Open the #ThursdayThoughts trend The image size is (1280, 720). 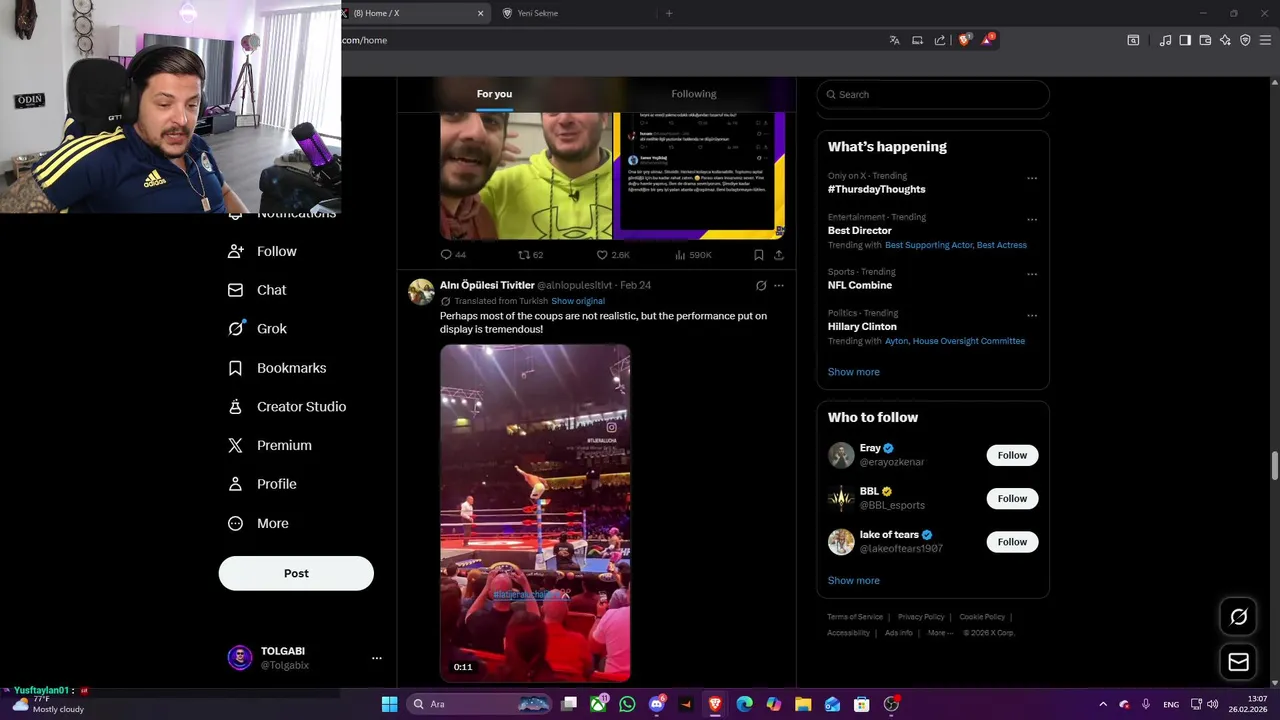click(x=876, y=189)
